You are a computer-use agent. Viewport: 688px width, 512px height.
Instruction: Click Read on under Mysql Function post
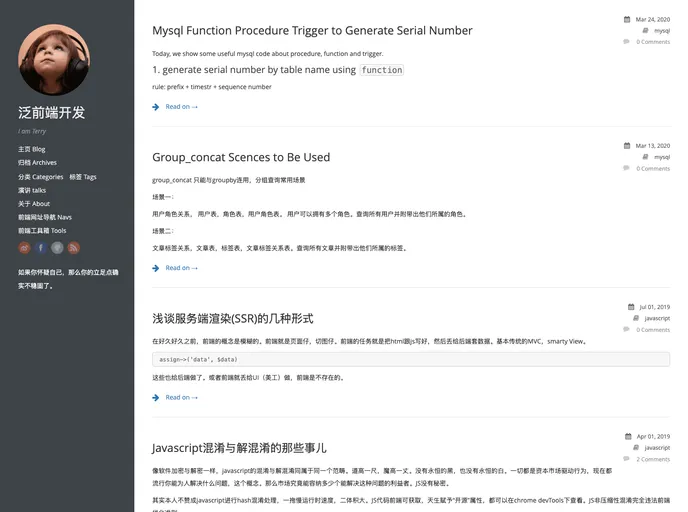pyautogui.click(x=181, y=107)
